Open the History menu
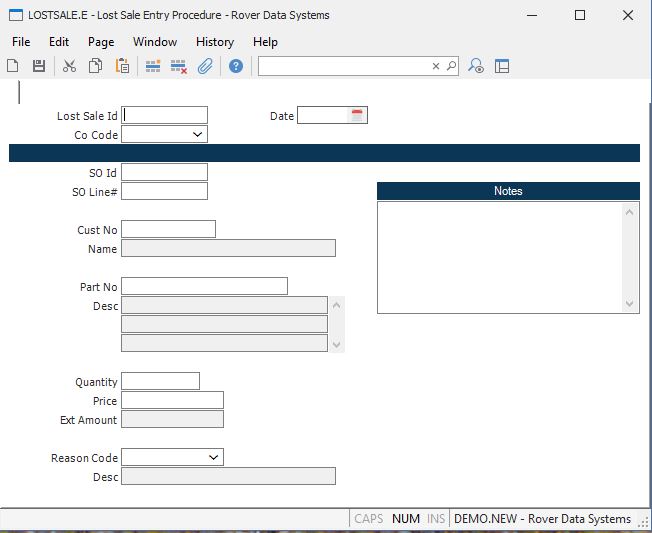 coord(215,42)
